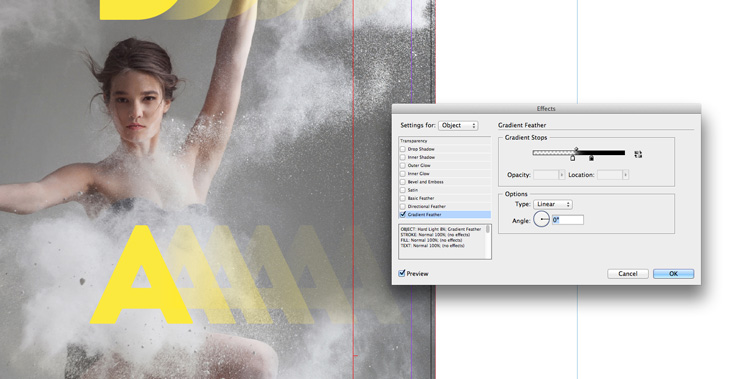The image size is (750, 379).
Task: Click the gradient midpoint diamond marker
Action: coord(576,149)
